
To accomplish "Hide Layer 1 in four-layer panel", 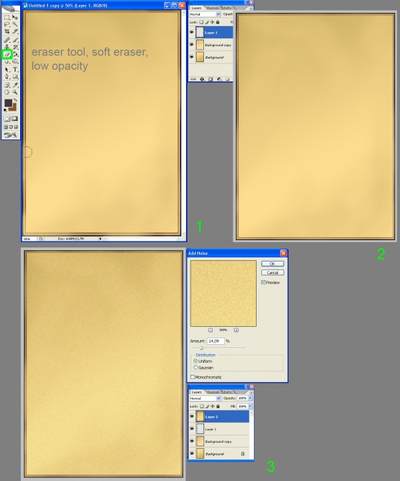I will click(x=192, y=429).
